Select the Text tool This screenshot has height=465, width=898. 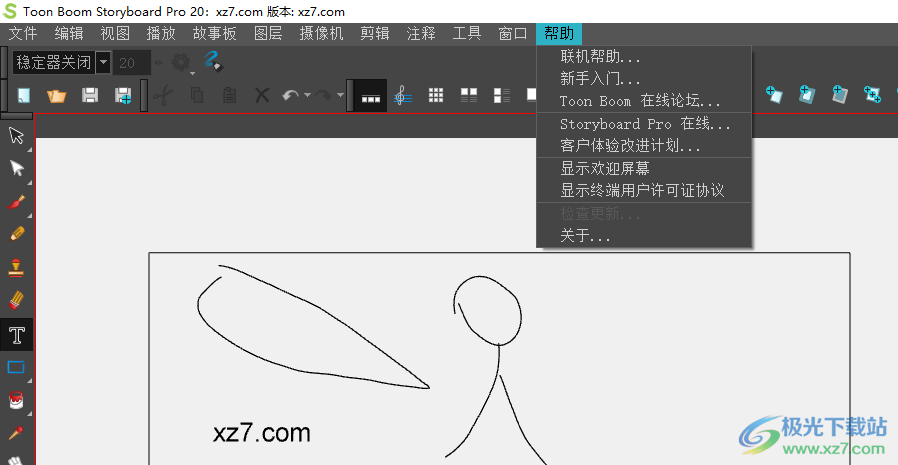pos(17,335)
